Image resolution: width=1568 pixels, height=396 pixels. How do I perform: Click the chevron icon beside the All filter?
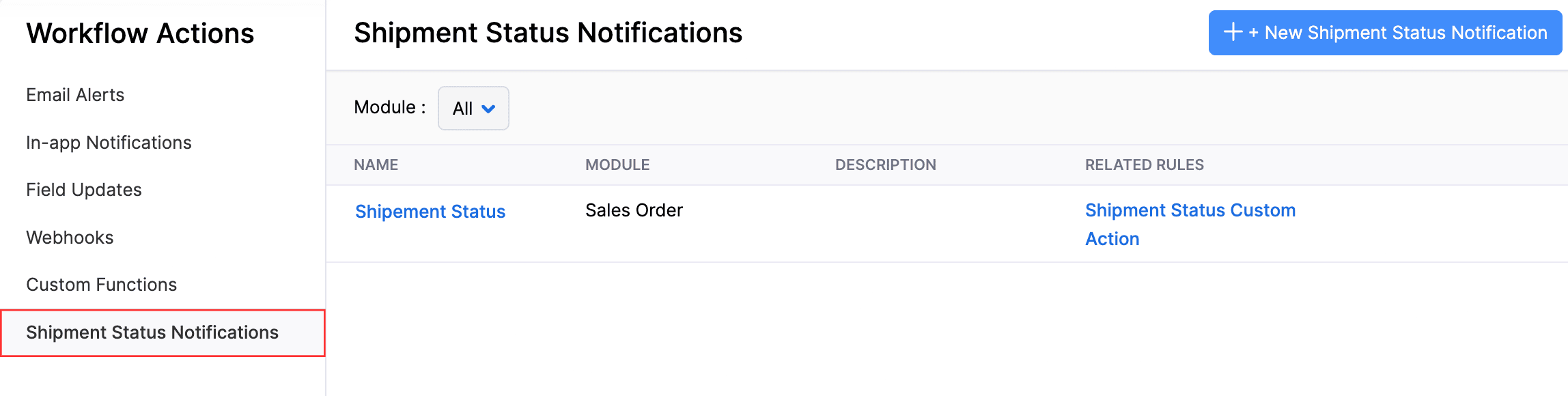pos(488,108)
